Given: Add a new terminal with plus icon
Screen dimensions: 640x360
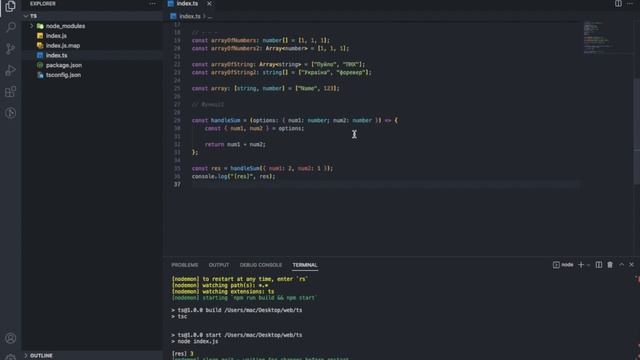Looking at the screenshot, I should pyautogui.click(x=581, y=264).
